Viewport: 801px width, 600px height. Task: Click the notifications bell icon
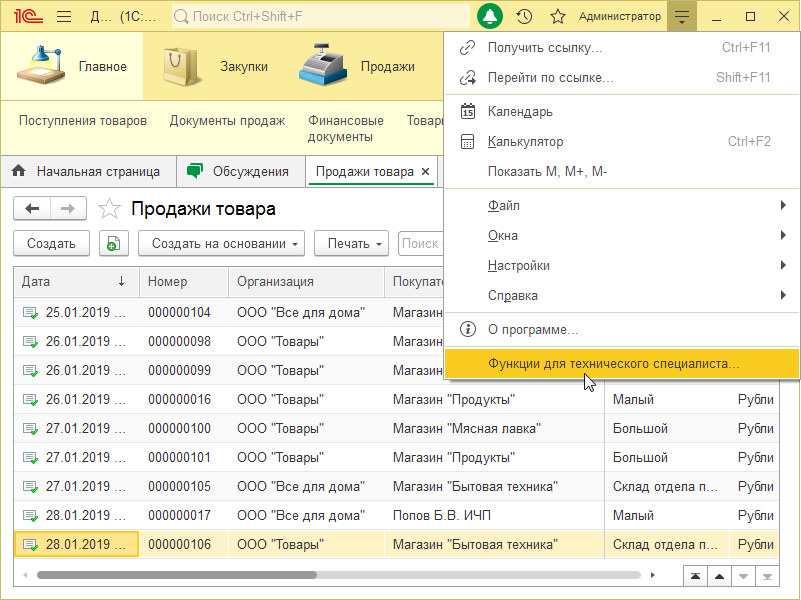[x=490, y=17]
